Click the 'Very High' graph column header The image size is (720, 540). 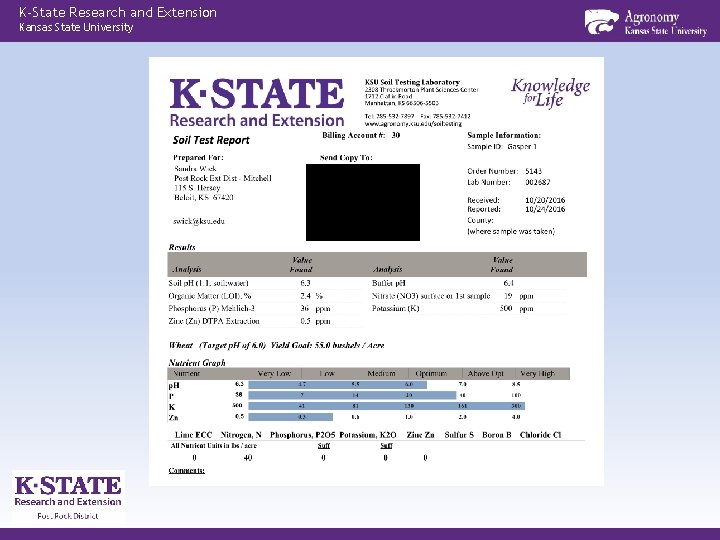point(537,373)
